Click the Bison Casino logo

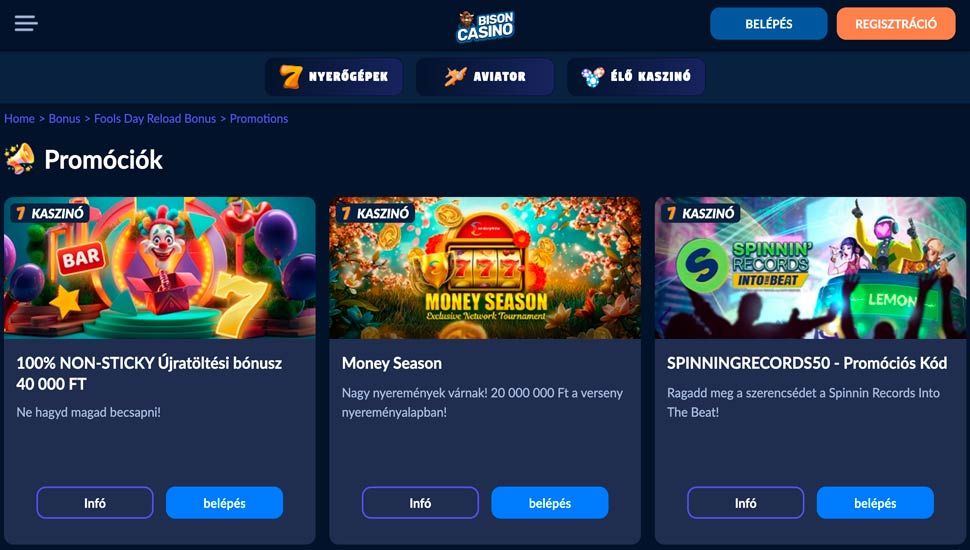[486, 26]
